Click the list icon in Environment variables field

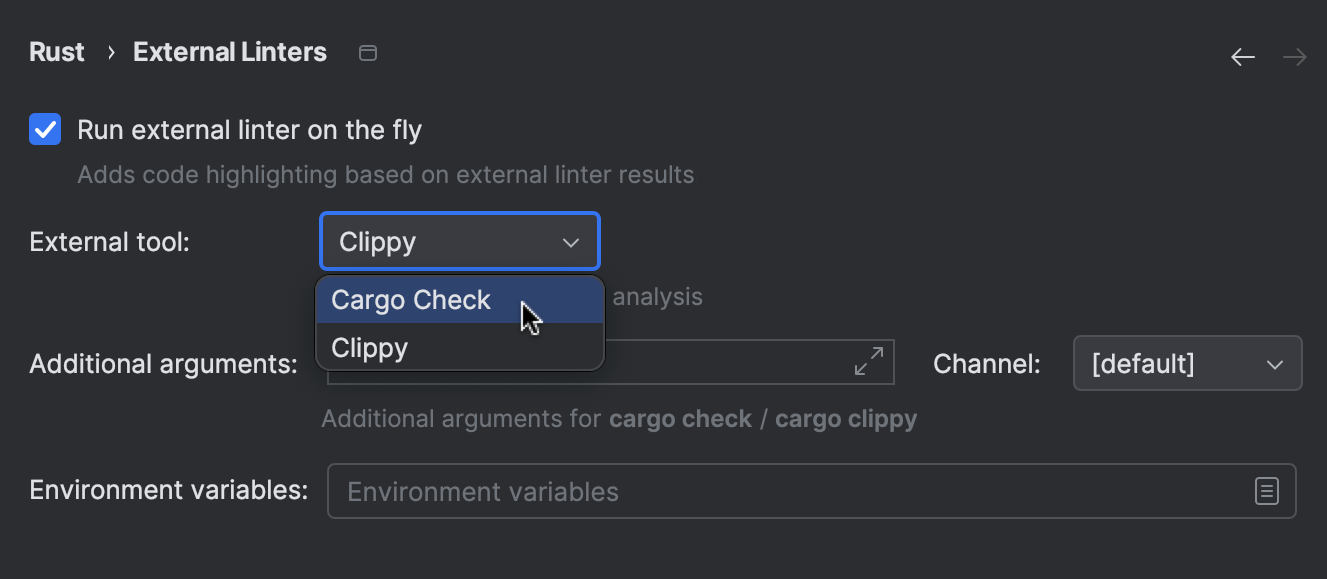pos(1267,491)
